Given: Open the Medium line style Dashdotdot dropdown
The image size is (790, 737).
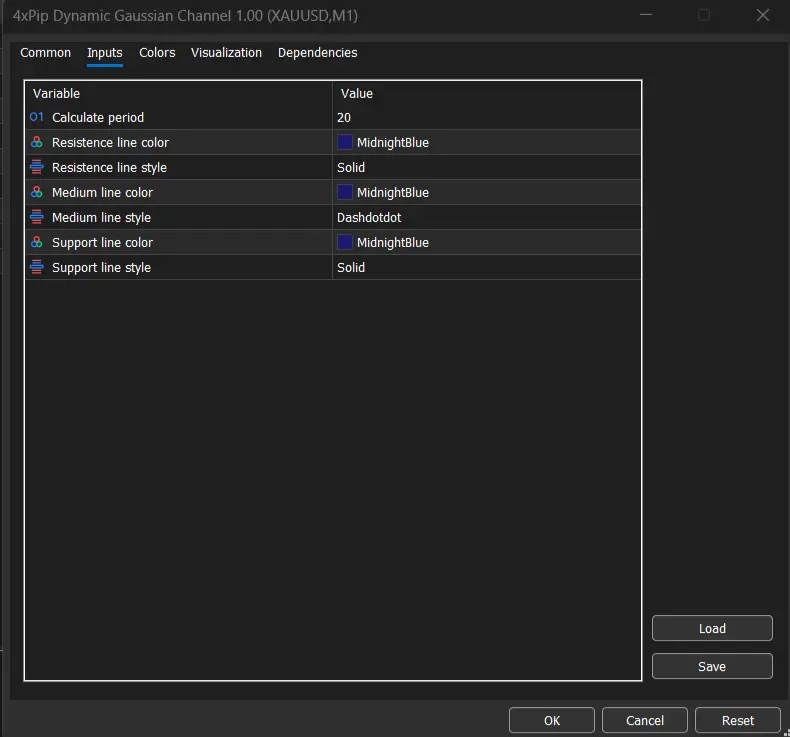Looking at the screenshot, I should tap(486, 217).
